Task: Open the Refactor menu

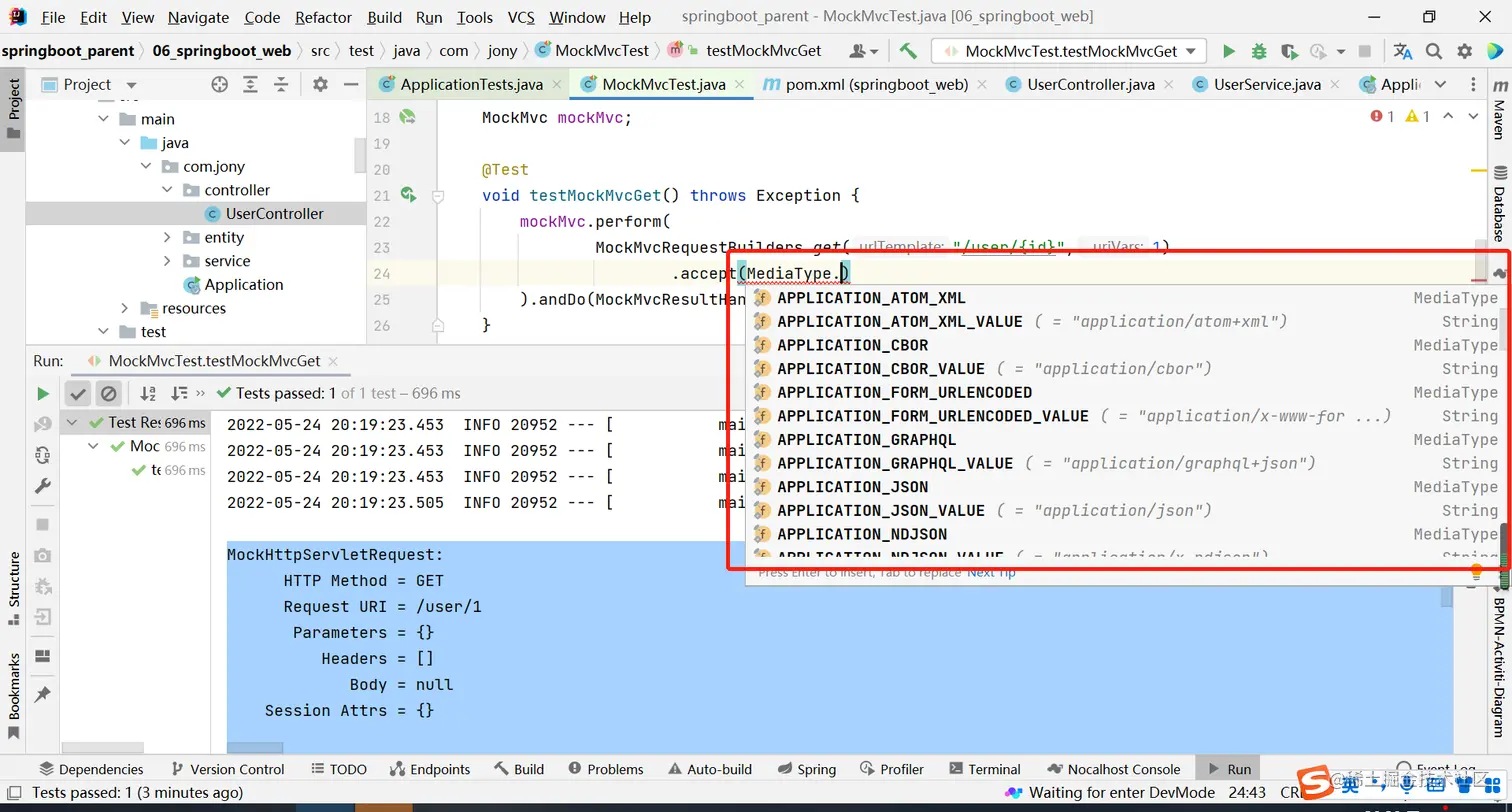Action: pyautogui.click(x=324, y=17)
